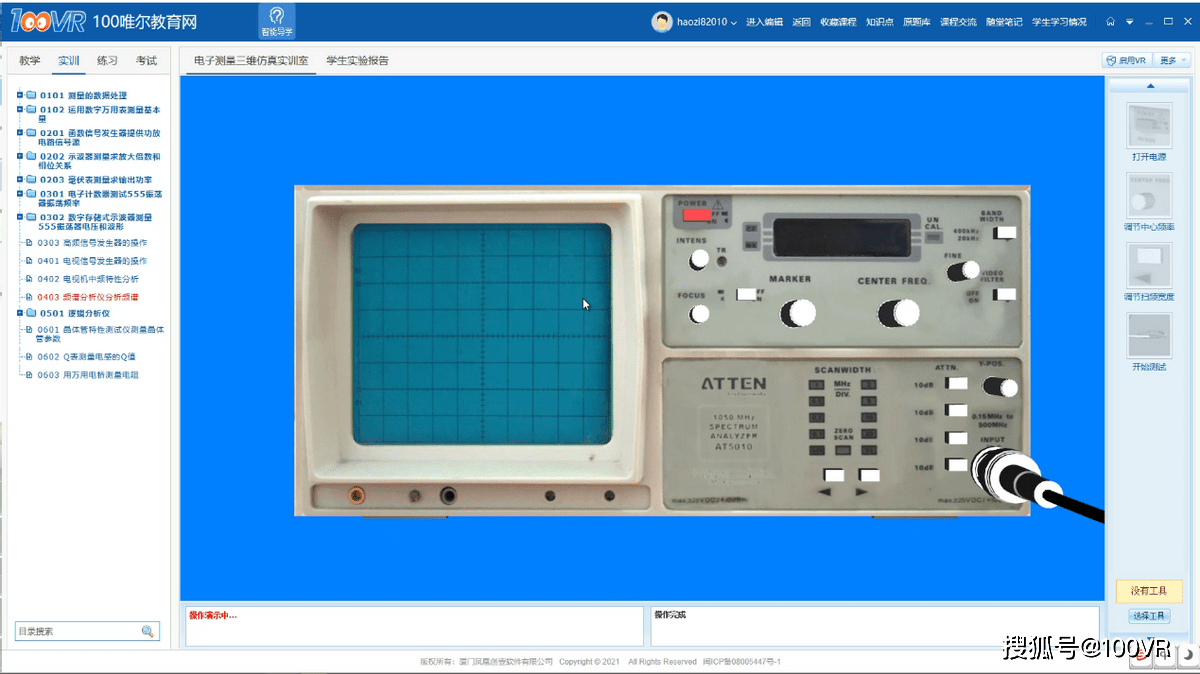Click the 打开电源 step thumbnail
The image size is (1200, 674).
[1149, 125]
